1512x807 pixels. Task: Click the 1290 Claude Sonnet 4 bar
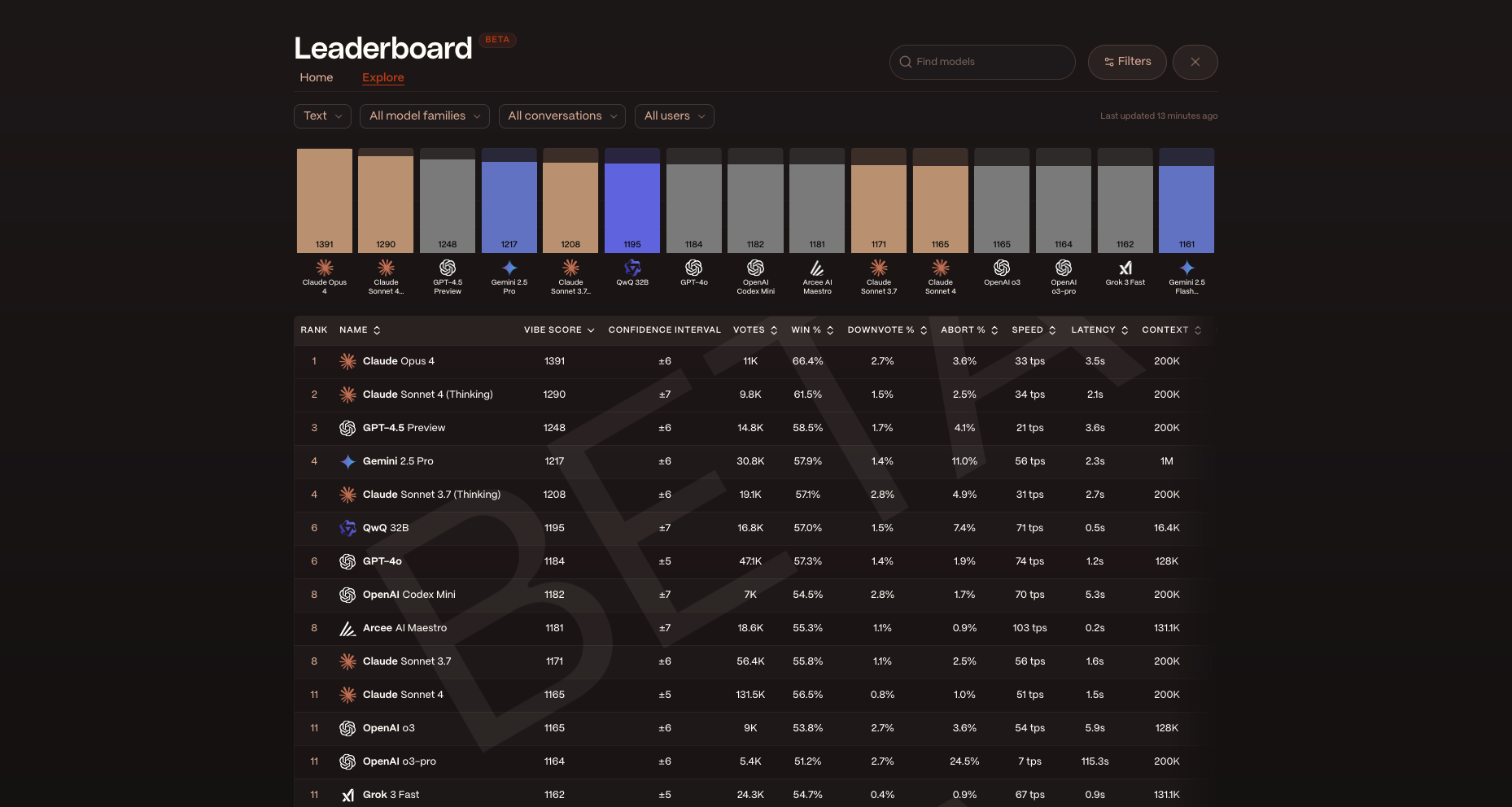click(x=386, y=204)
